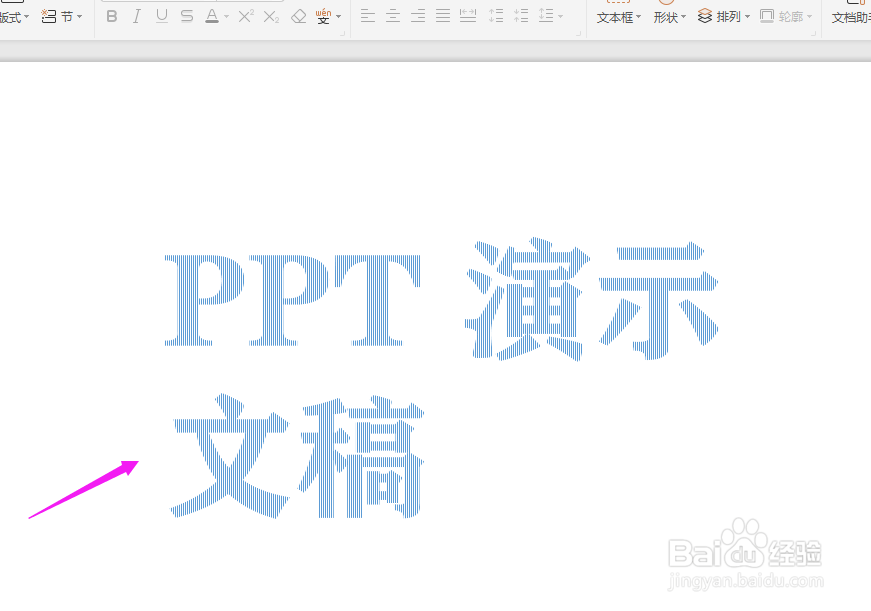
Task: Clear formatting with the eraser icon
Action: pyautogui.click(x=297, y=15)
